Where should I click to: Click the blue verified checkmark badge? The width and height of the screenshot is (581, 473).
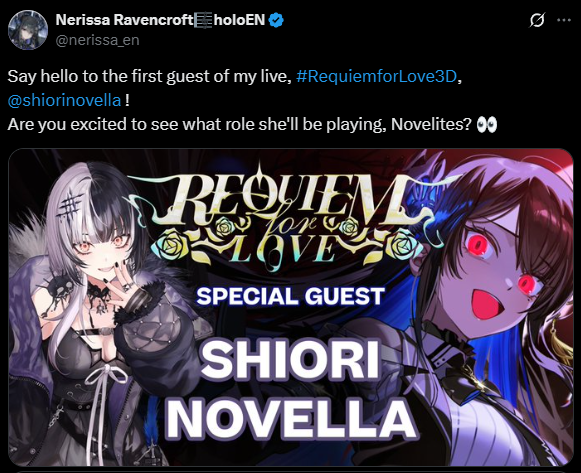[276, 20]
